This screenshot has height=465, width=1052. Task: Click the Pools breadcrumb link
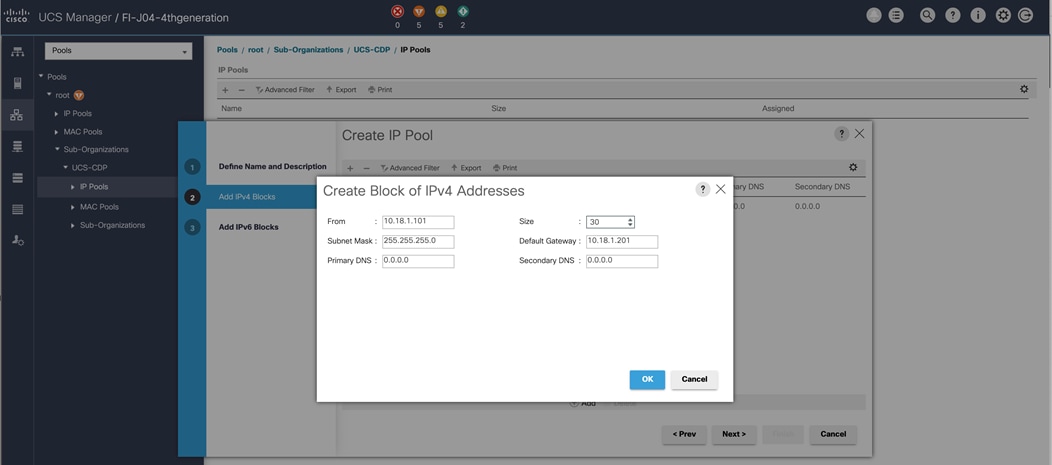point(227,50)
